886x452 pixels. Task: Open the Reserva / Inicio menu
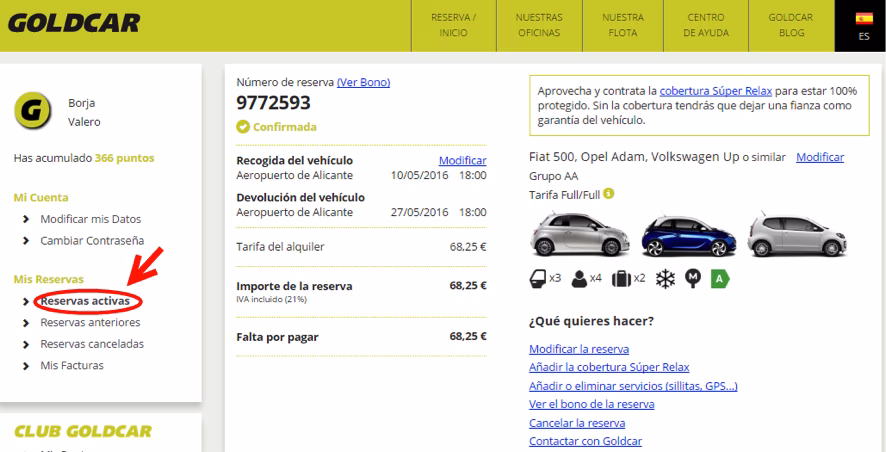tap(454, 25)
